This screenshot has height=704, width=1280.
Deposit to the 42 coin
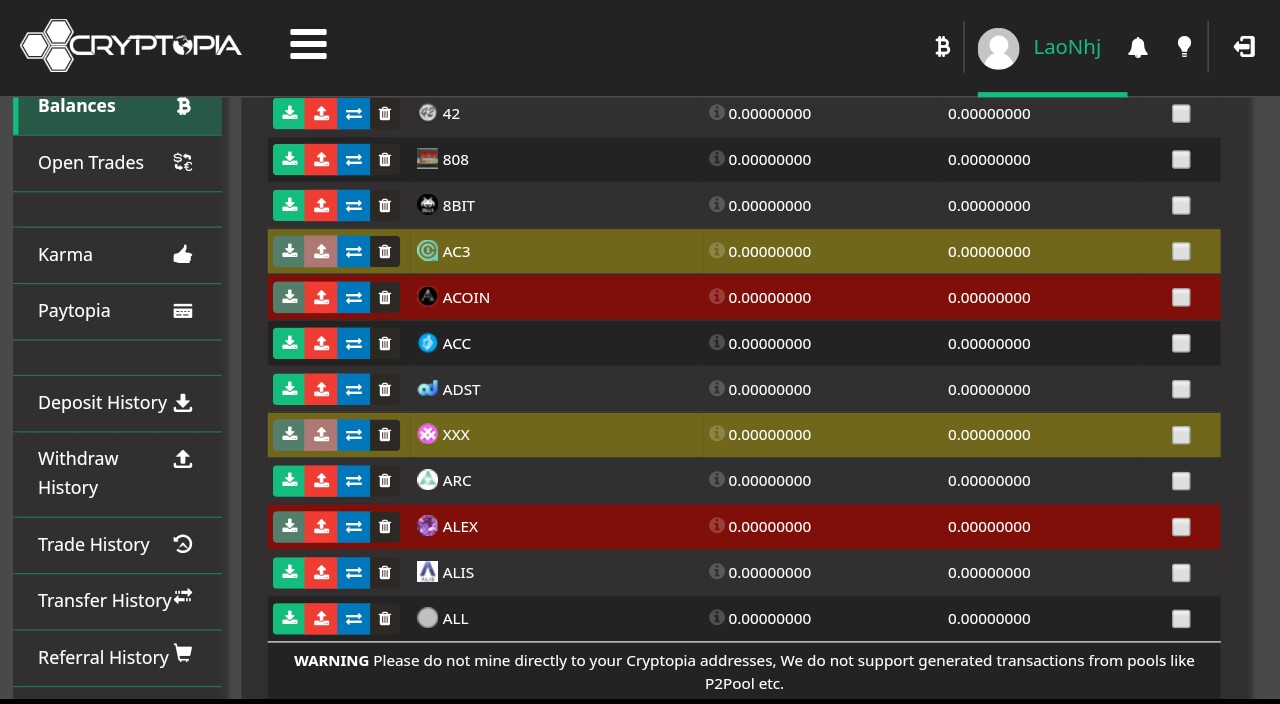289,114
